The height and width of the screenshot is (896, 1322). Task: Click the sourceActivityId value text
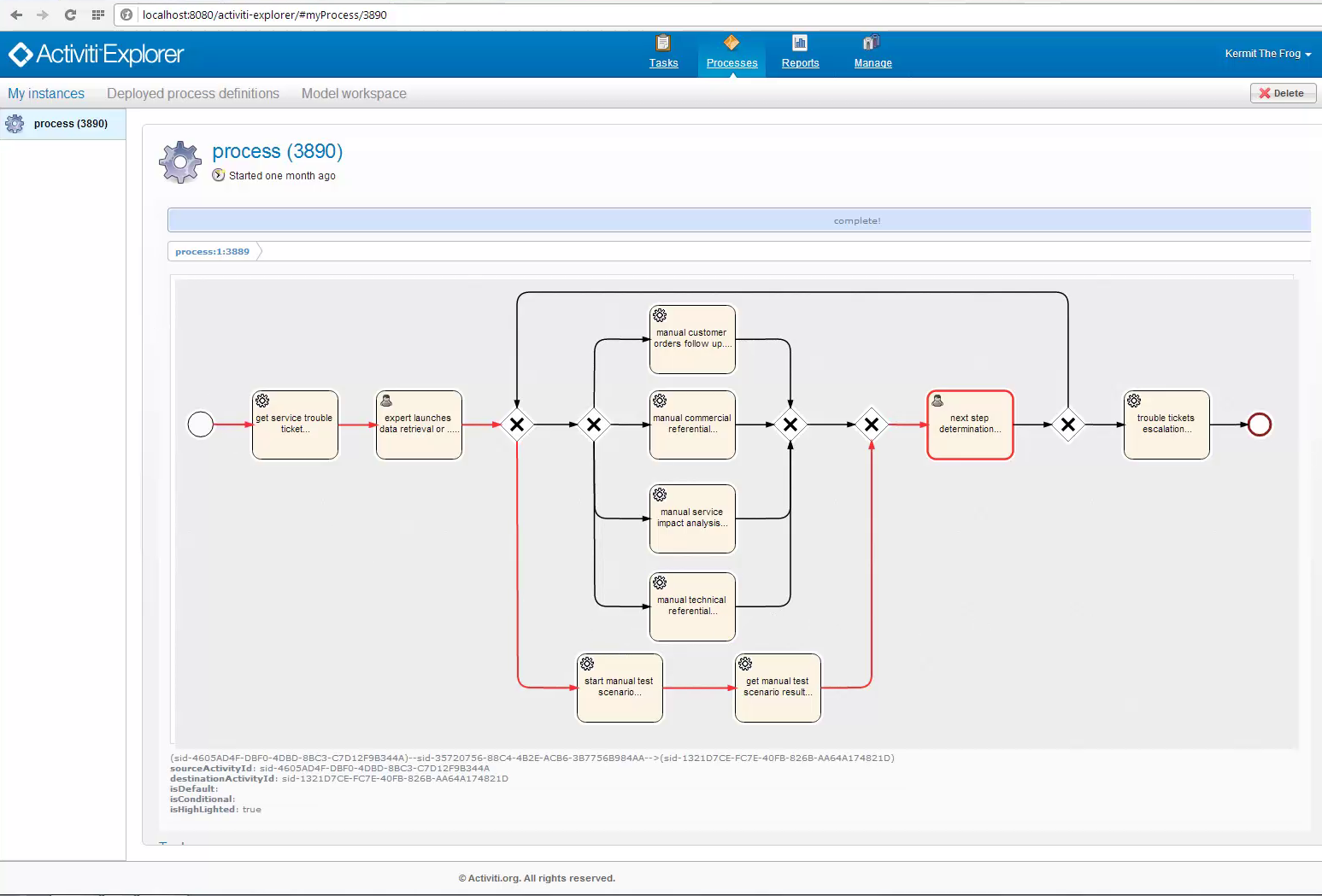(x=374, y=769)
